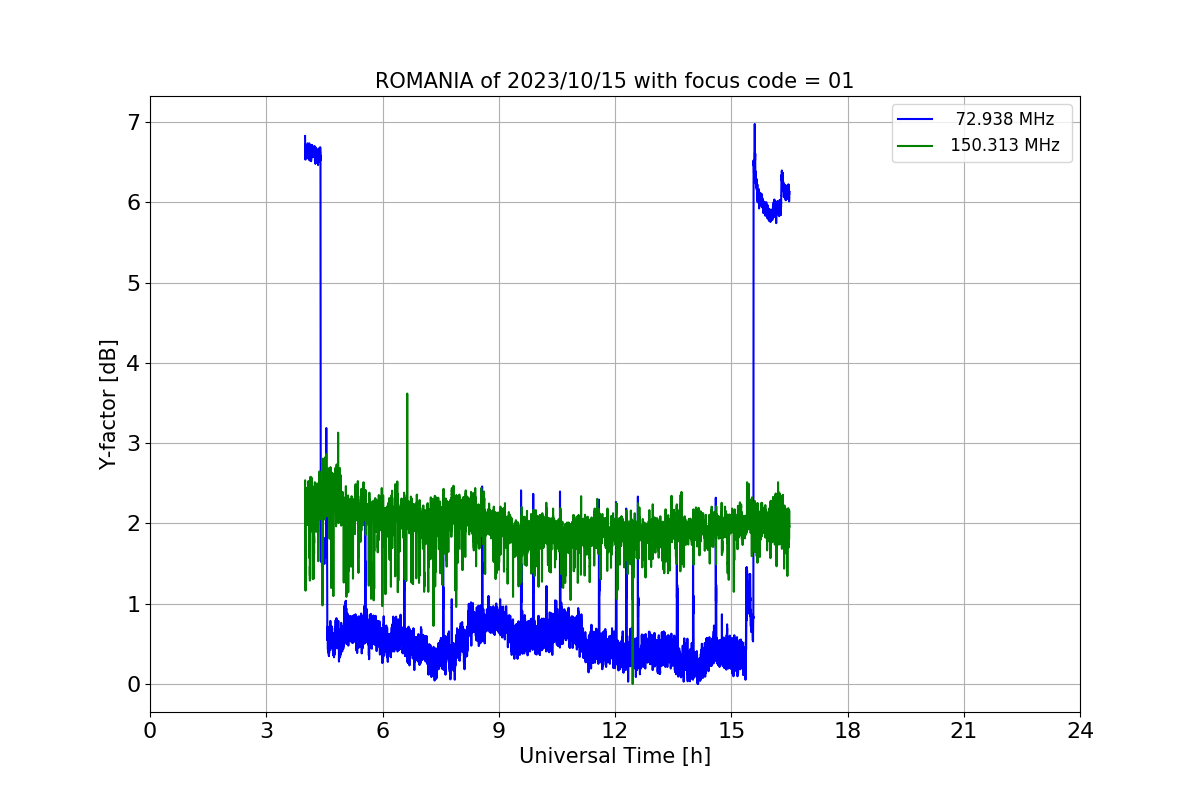The height and width of the screenshot is (800, 1200).
Task: Click the plot title "ROMANIA of 2023/10/15 with focus code = 01"
Action: tap(614, 81)
